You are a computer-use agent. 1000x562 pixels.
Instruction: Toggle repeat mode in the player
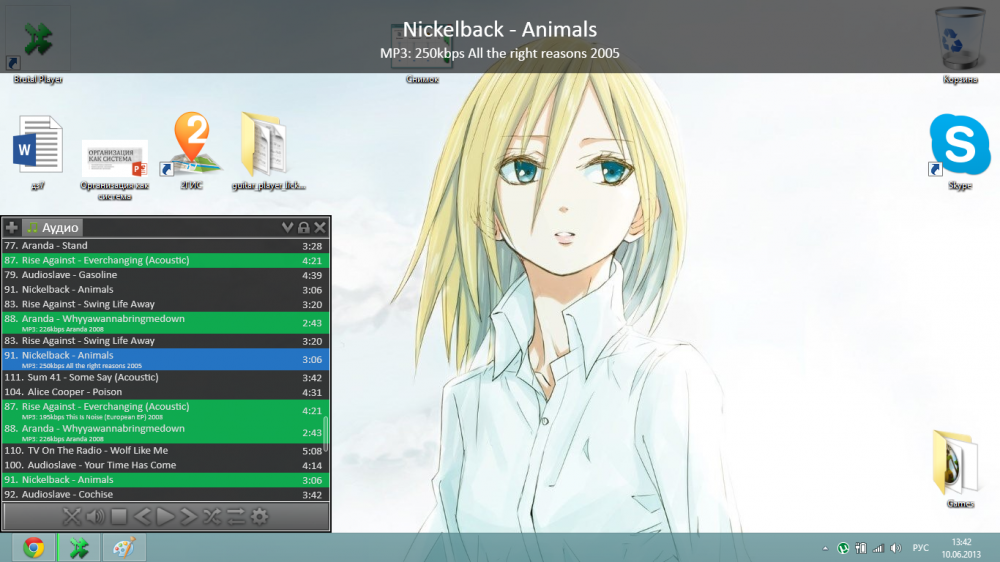236,517
